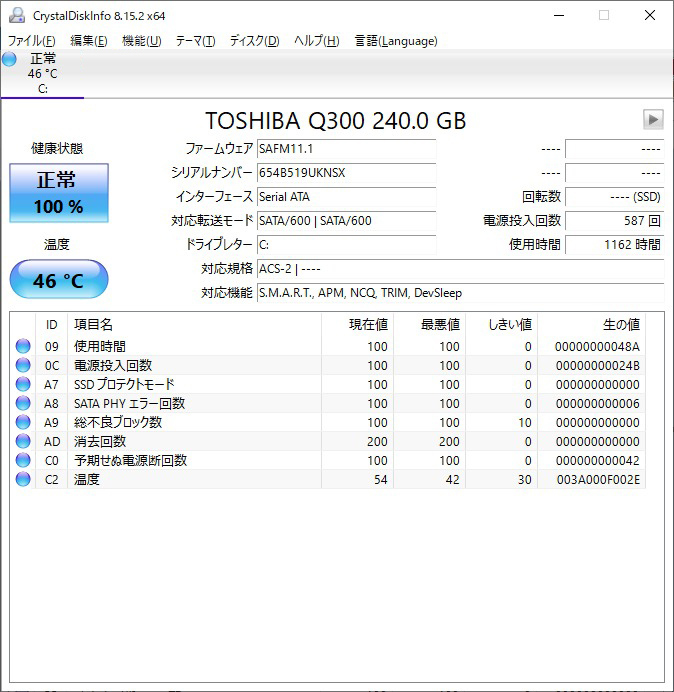Select the C: drive tab showing 正常 46 °C
The height and width of the screenshot is (692, 674).
click(x=42, y=74)
